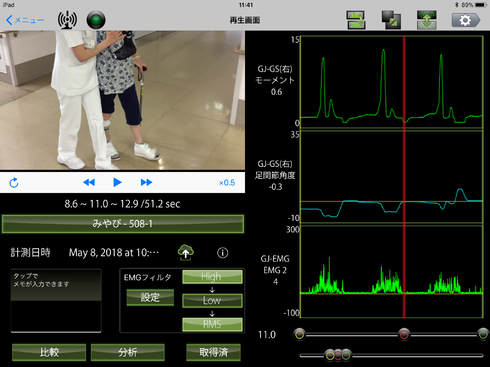490x367 pixels.
Task: Tap the 分析 button
Action: (128, 352)
